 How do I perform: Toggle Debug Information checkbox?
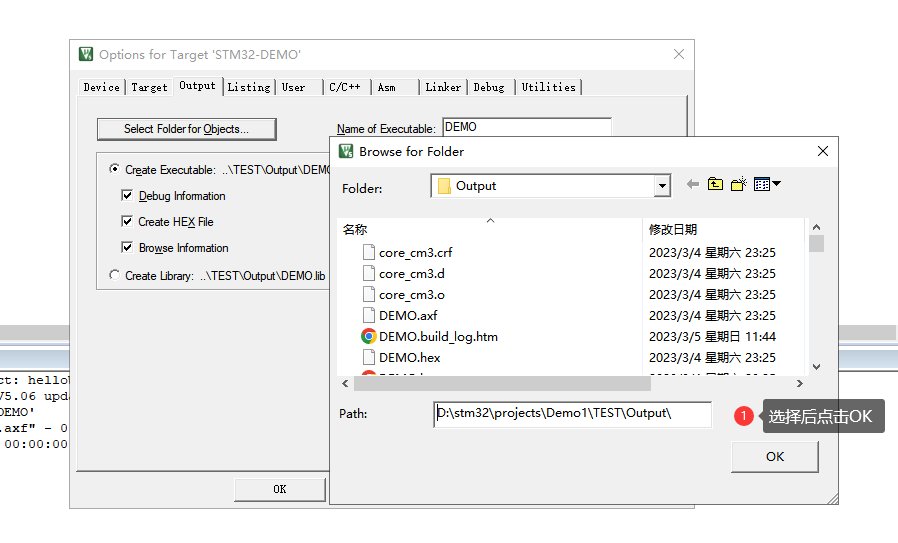point(127,195)
